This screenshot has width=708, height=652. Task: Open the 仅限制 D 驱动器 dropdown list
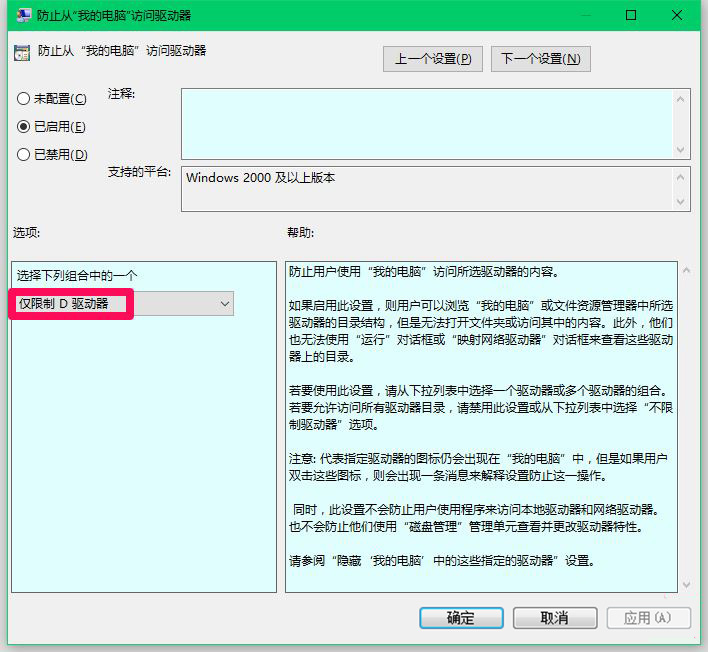(223, 303)
